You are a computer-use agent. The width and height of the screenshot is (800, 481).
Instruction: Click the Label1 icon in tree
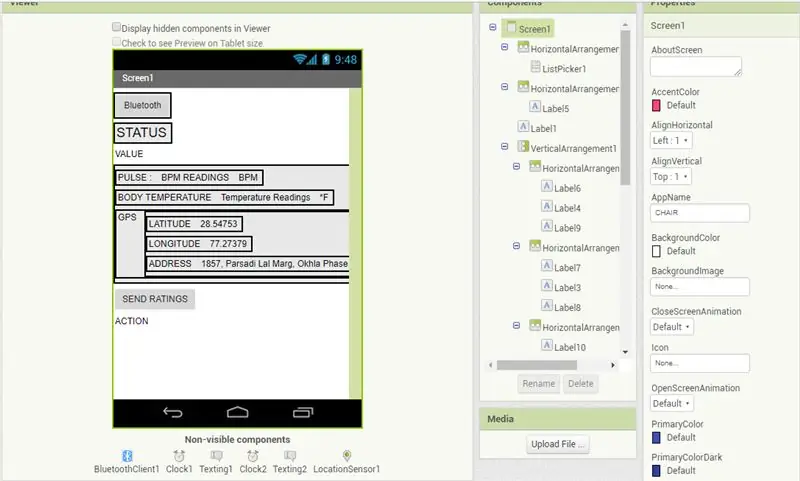click(x=523, y=126)
